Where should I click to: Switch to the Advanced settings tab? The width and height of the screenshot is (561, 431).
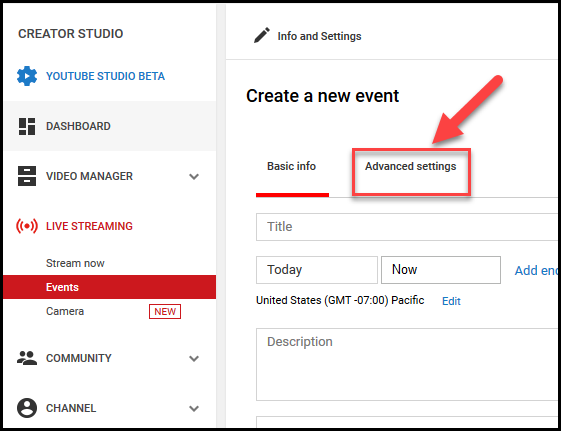[411, 166]
